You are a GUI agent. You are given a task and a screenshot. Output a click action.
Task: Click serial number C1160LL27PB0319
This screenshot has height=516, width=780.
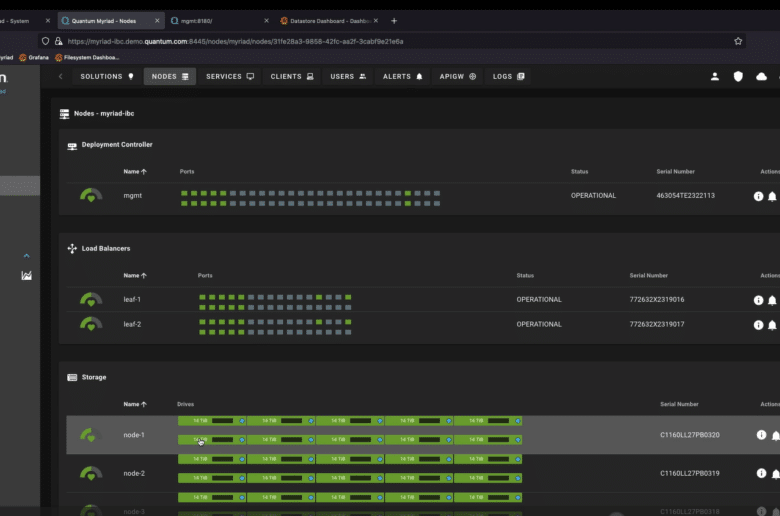(689, 473)
